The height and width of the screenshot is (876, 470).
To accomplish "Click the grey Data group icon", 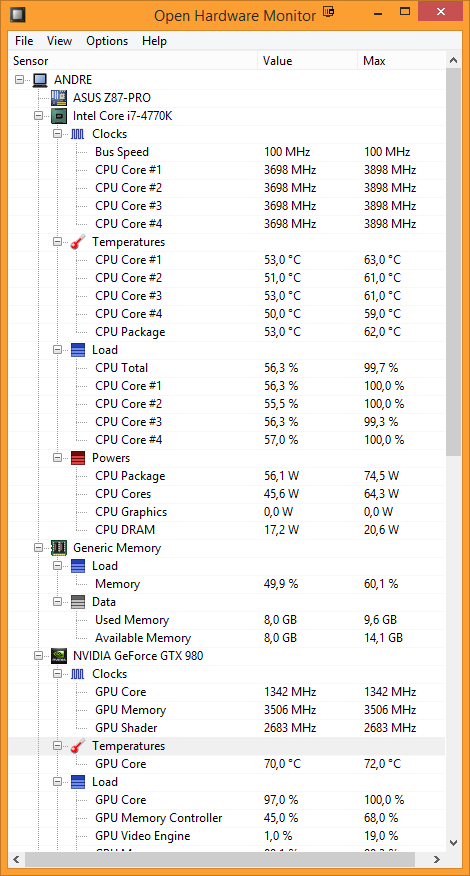I will click(78, 602).
